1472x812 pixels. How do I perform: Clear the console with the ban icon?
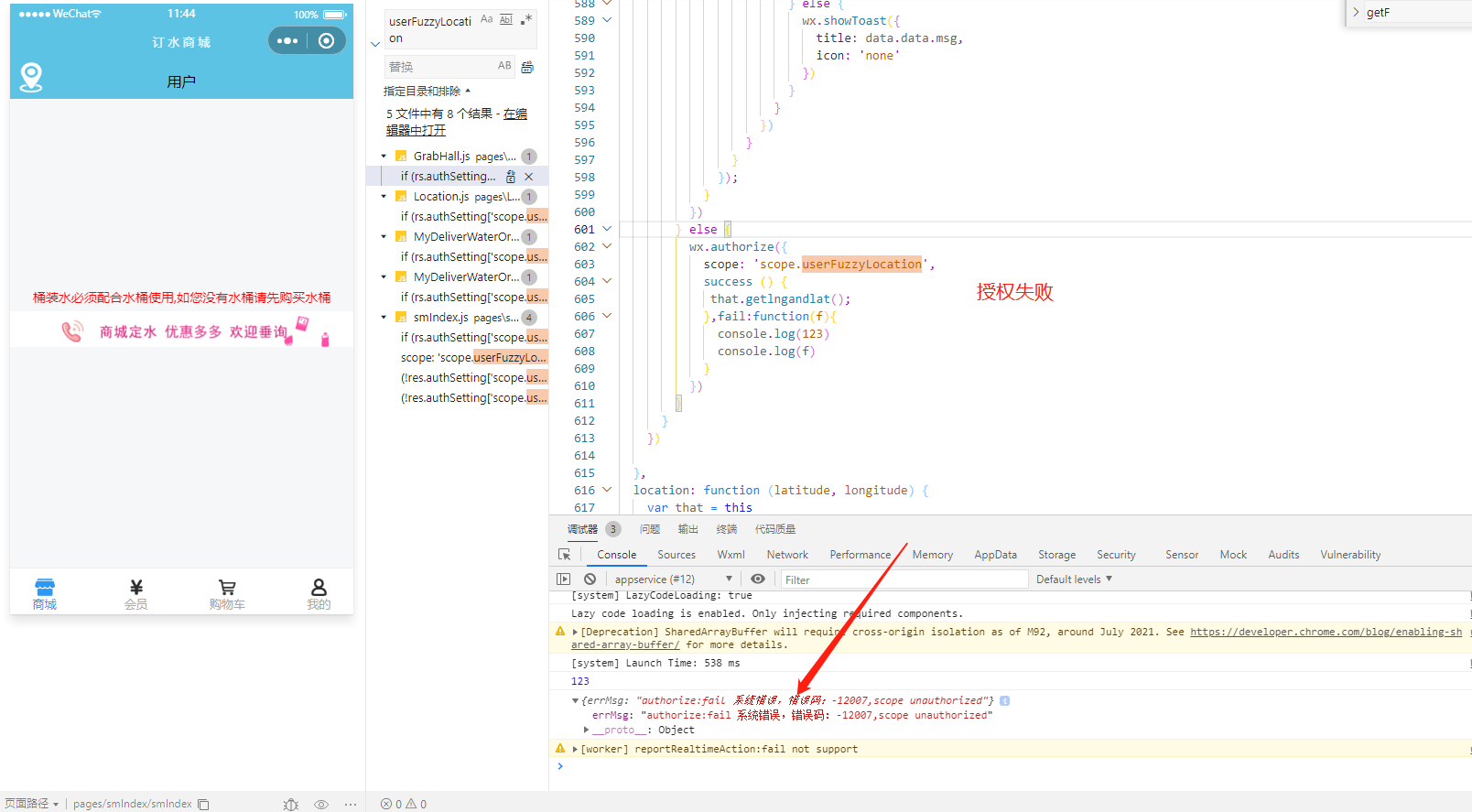(590, 579)
